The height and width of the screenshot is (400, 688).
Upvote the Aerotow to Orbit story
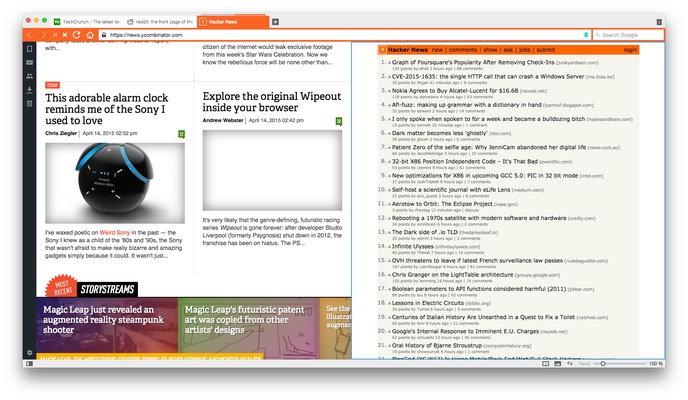coord(389,204)
